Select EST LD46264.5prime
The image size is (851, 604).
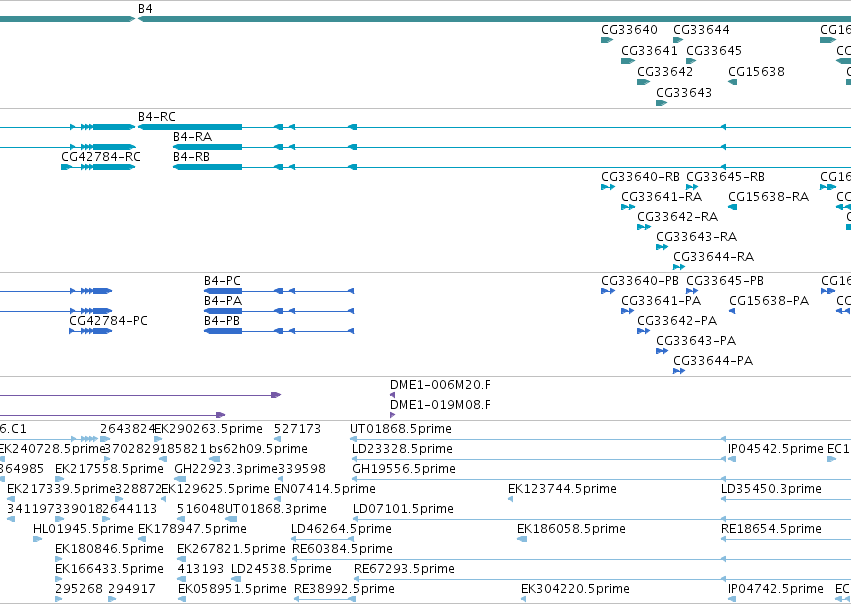tap(341, 529)
